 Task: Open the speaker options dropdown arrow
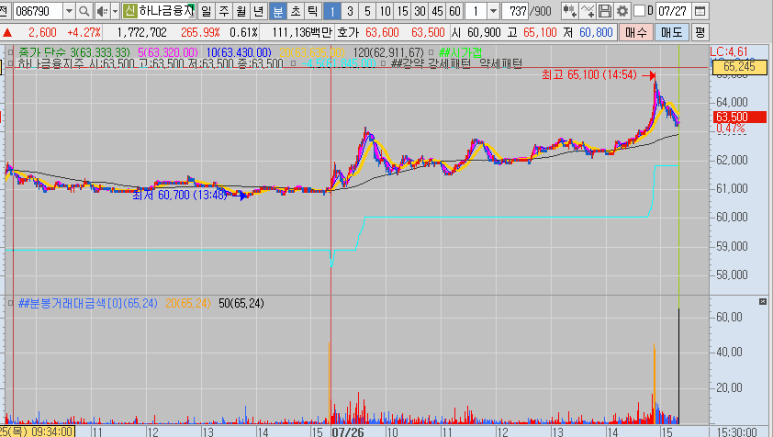tap(115, 11)
